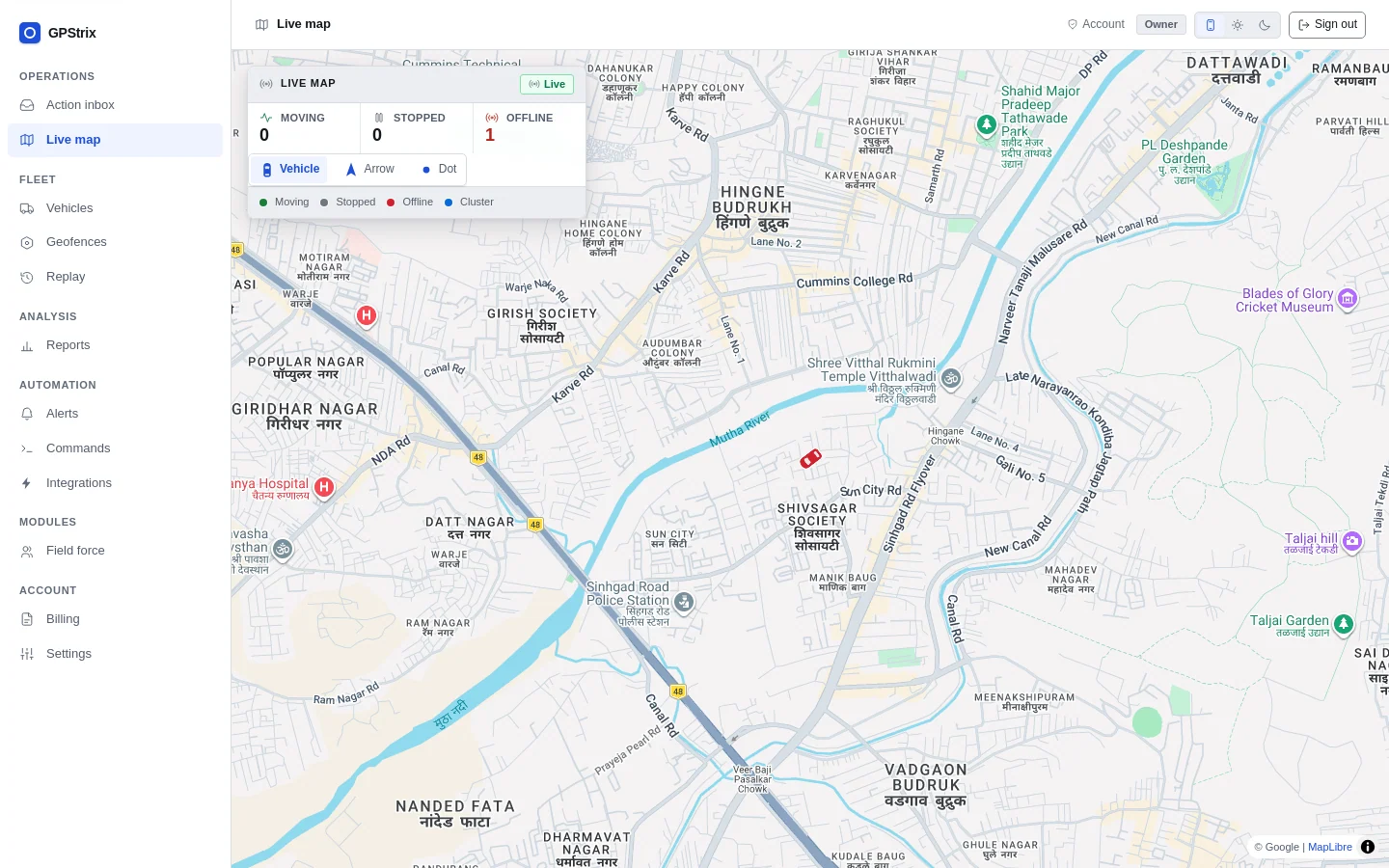Click the Mutha River label

point(740,429)
